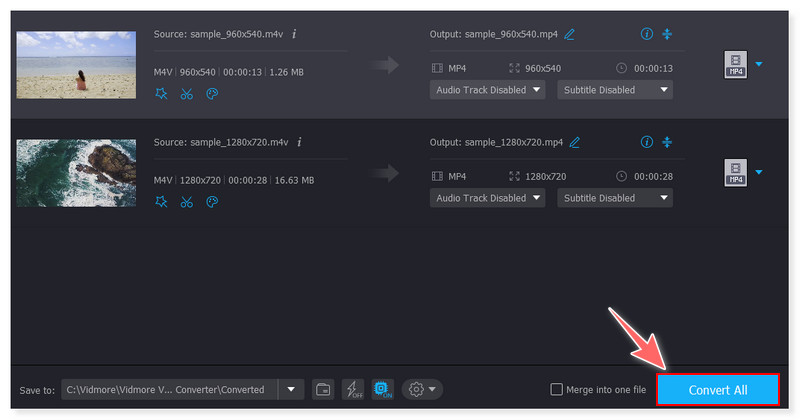Open the output folder icon beside the save path
Viewport: 800px width, 420px height.
322,389
